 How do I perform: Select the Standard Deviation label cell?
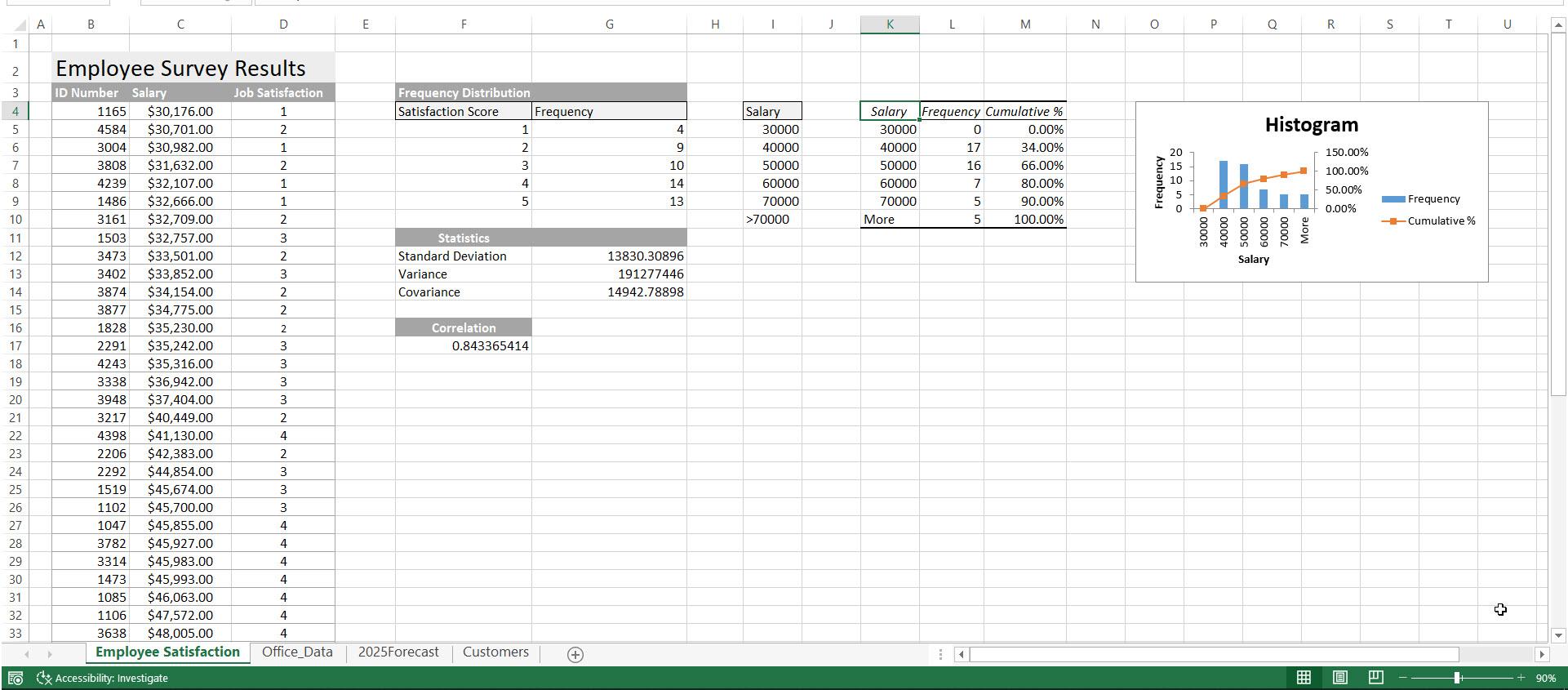(464, 256)
